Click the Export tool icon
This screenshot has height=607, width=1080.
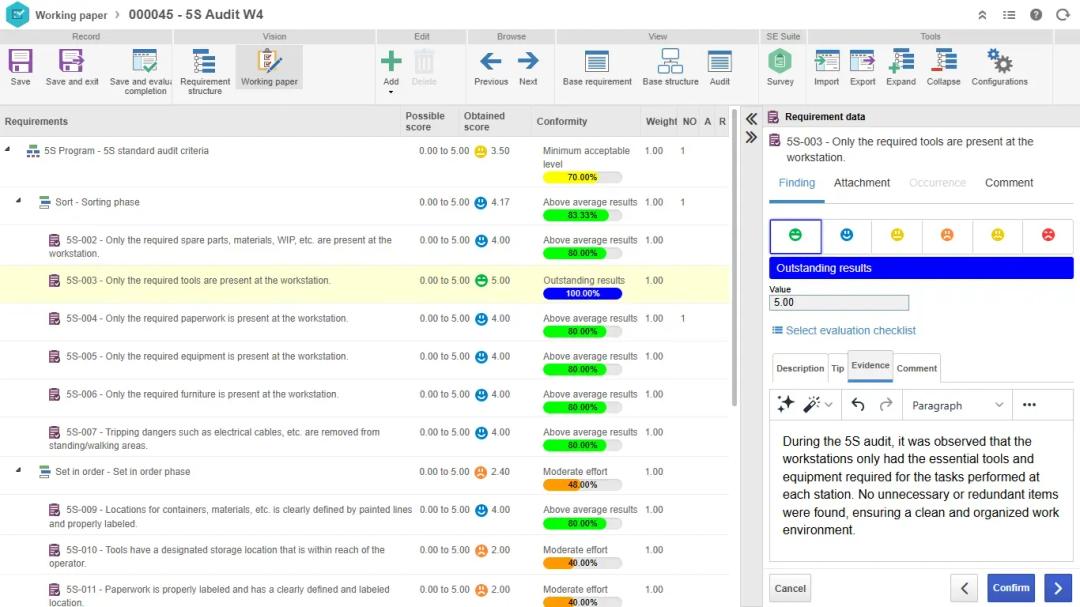tap(862, 62)
